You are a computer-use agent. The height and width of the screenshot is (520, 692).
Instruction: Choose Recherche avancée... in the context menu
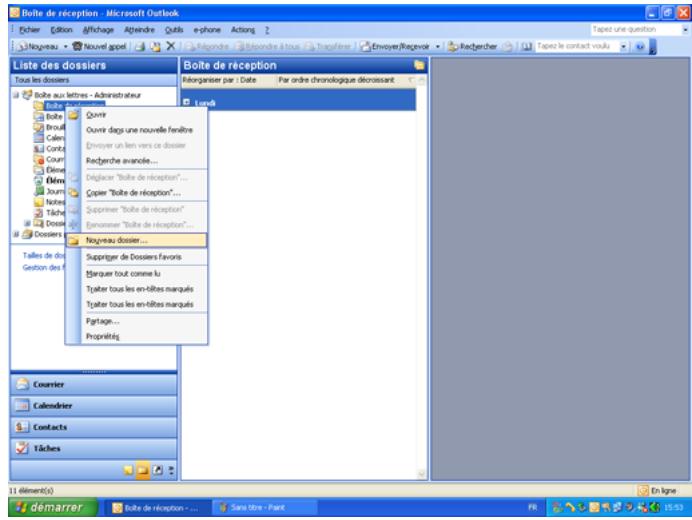[x=136, y=161]
